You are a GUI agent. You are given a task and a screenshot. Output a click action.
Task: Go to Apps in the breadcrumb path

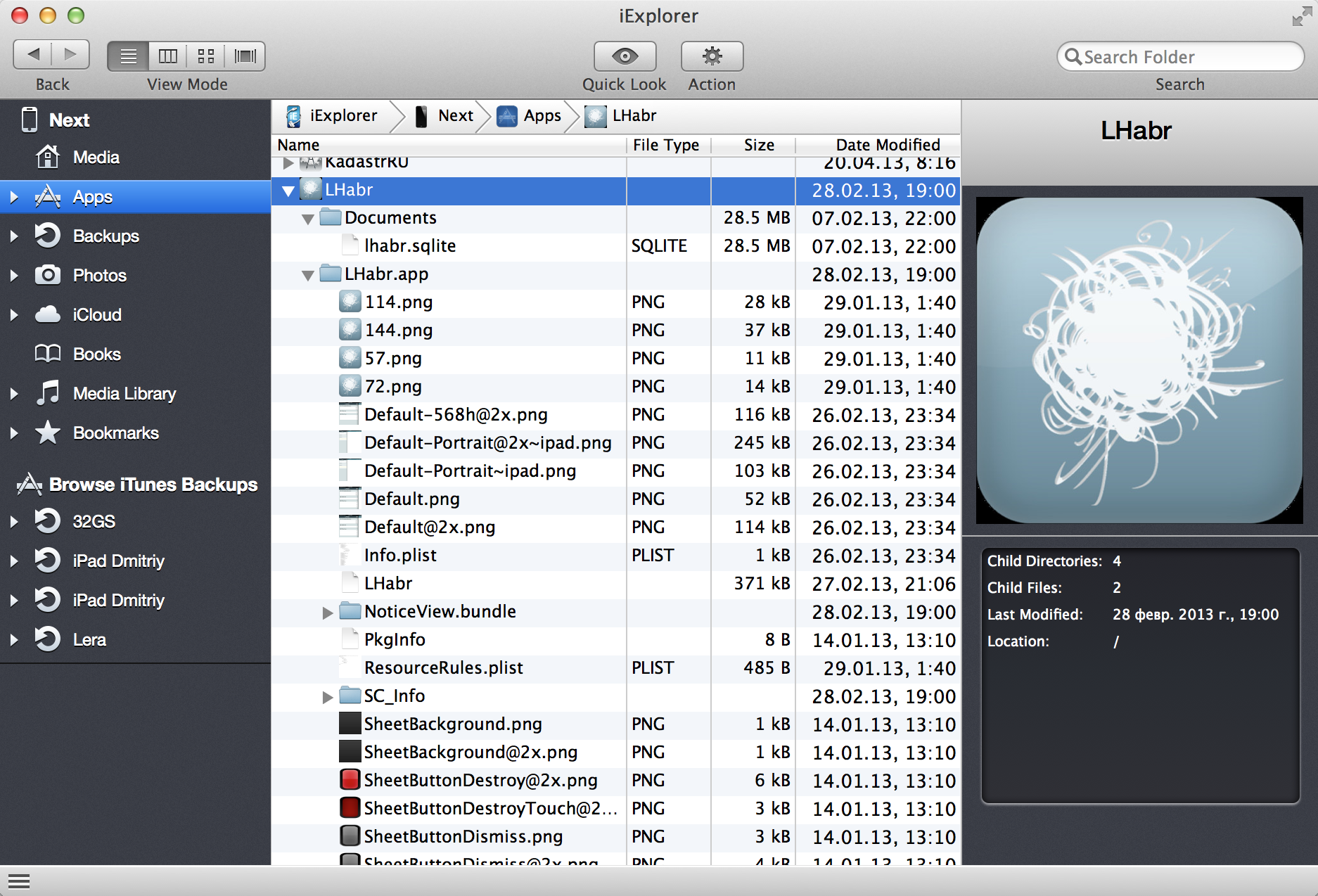point(529,116)
